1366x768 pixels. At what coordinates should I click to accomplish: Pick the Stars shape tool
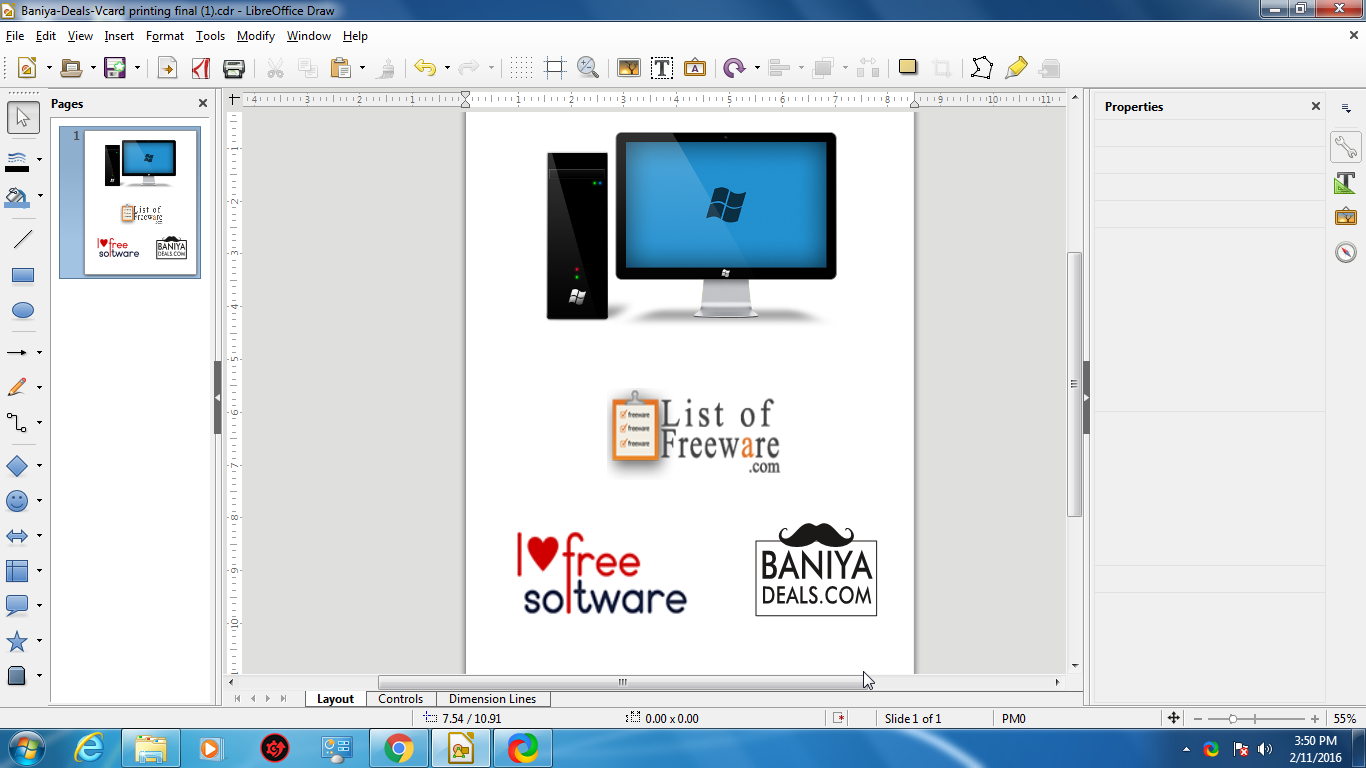(17, 641)
